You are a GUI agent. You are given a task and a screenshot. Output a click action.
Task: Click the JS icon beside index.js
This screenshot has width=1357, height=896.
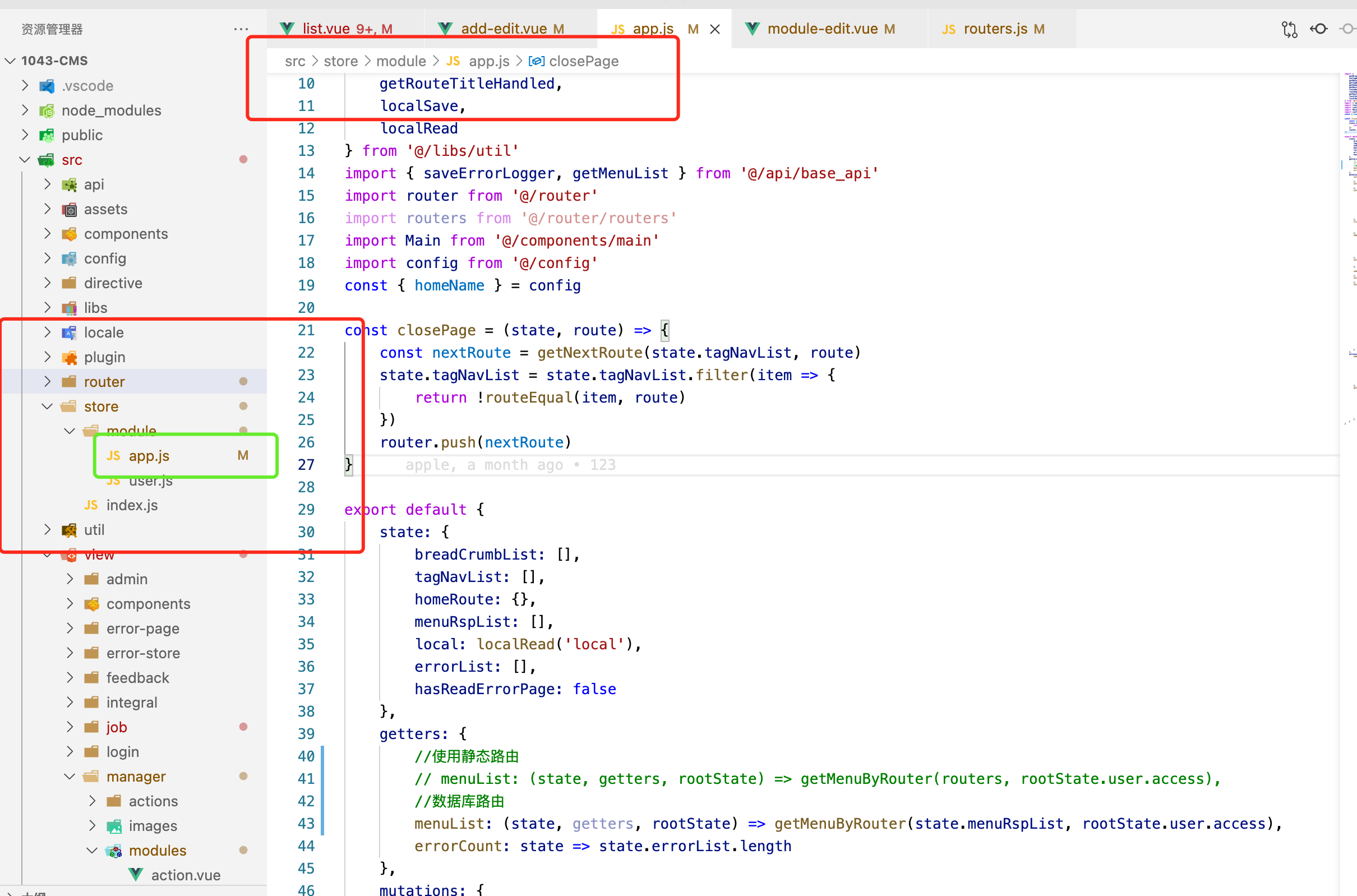click(x=91, y=505)
